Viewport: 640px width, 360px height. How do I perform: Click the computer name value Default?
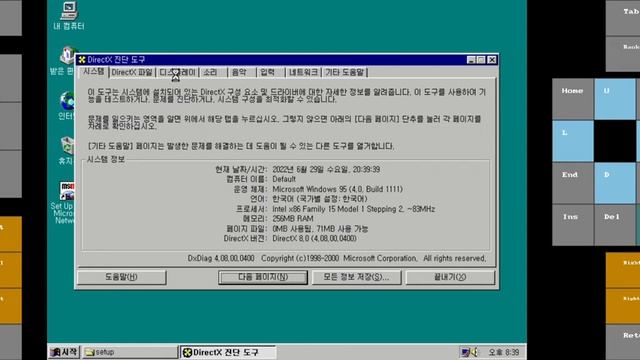click(284, 179)
